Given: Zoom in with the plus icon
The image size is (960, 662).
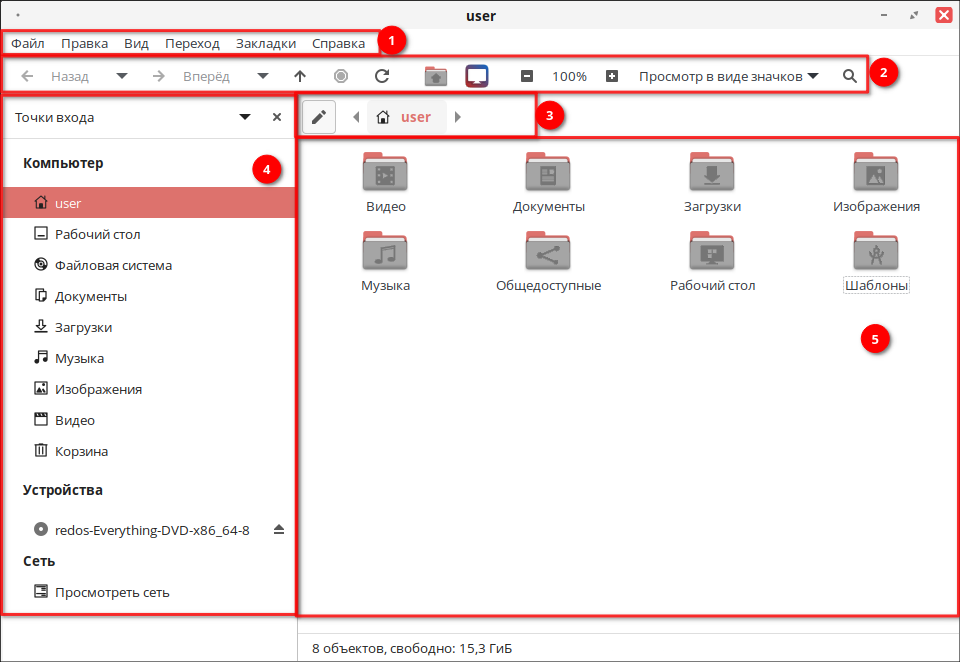Looking at the screenshot, I should click(x=612, y=77).
